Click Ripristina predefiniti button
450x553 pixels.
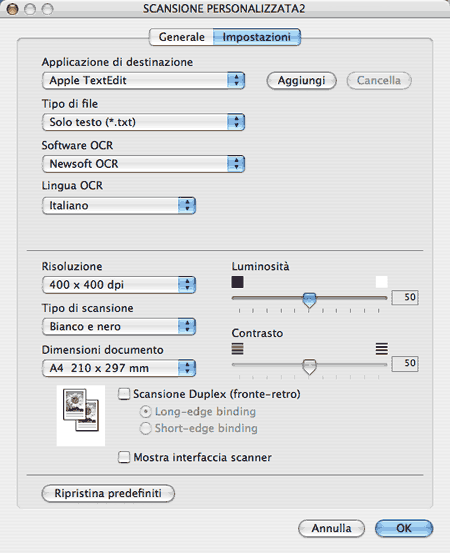pos(108,493)
